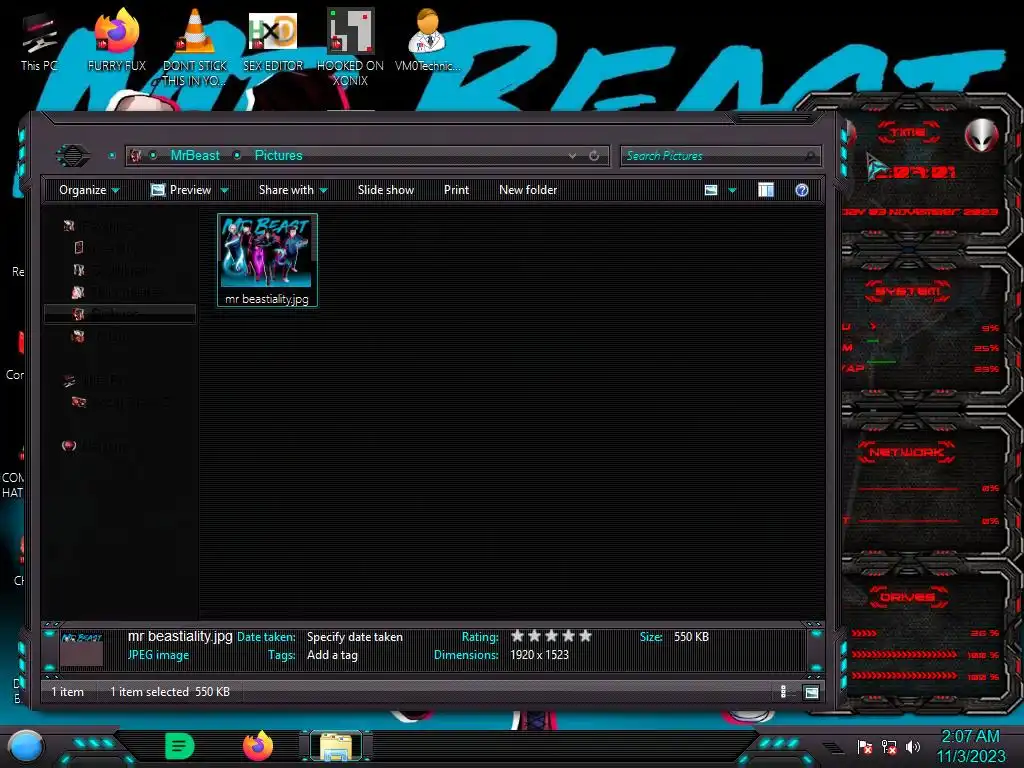Click the Pictures breadcrumb in the address bar

point(278,155)
